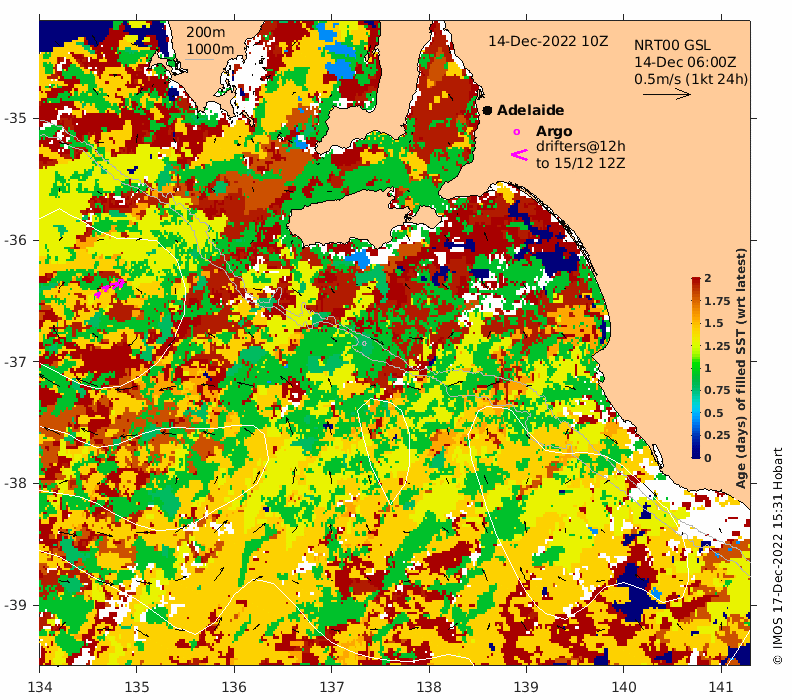Click the colorbar tick label '2'
Image resolution: width=792 pixels, height=700 pixels.
[708, 278]
